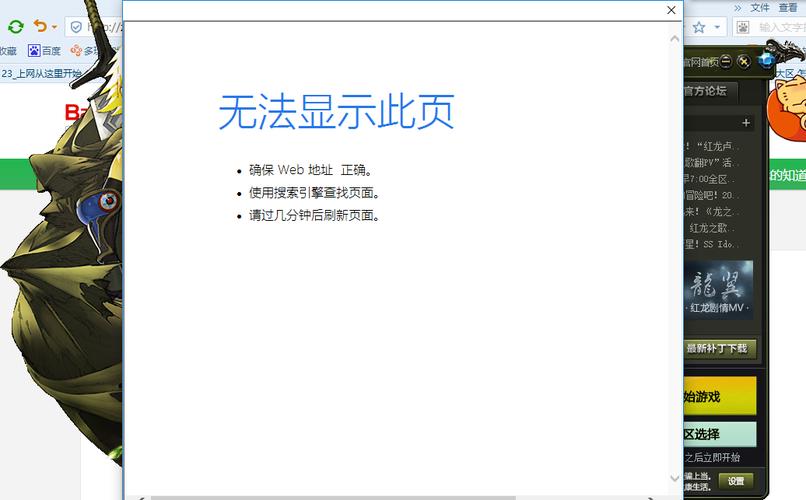
Task: Click the horizontal scrollbar below the error page
Action: [333, 498]
